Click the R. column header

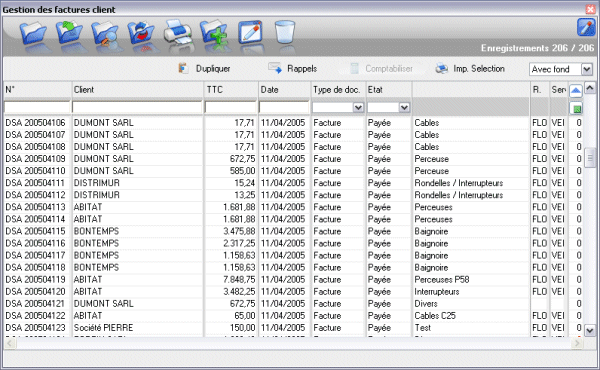(540, 90)
